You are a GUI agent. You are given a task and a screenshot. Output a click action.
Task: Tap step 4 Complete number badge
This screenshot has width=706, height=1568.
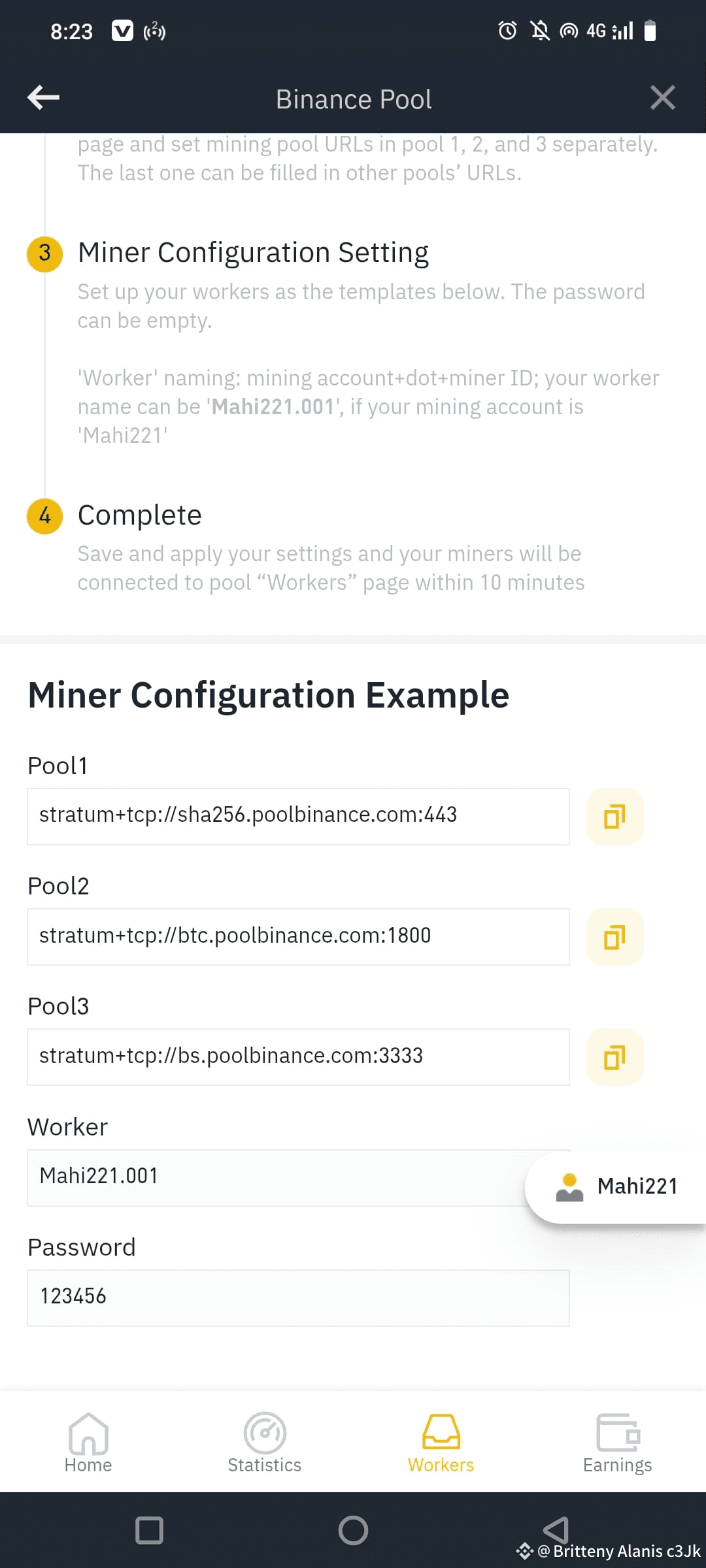pyautogui.click(x=44, y=516)
